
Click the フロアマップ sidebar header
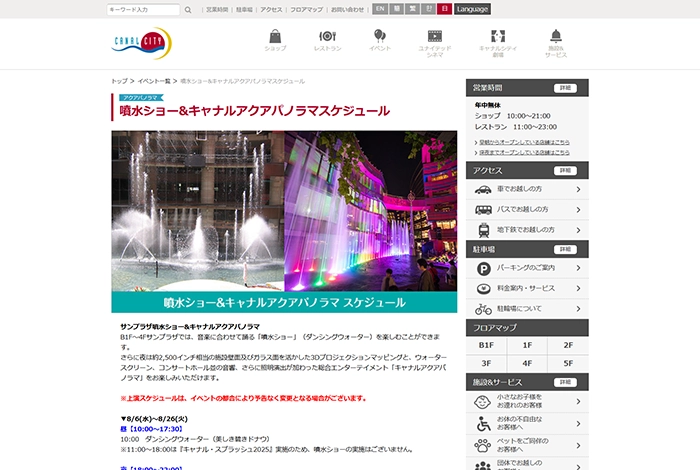coord(527,328)
